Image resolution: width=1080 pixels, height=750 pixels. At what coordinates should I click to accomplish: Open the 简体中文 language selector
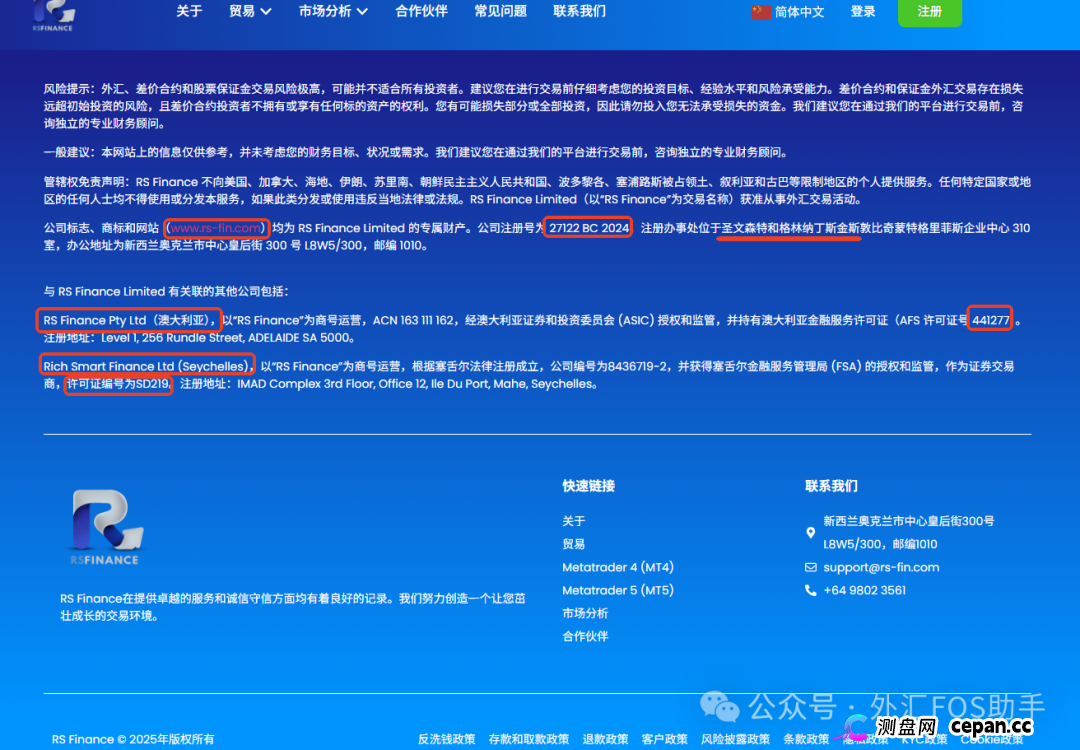click(x=797, y=12)
